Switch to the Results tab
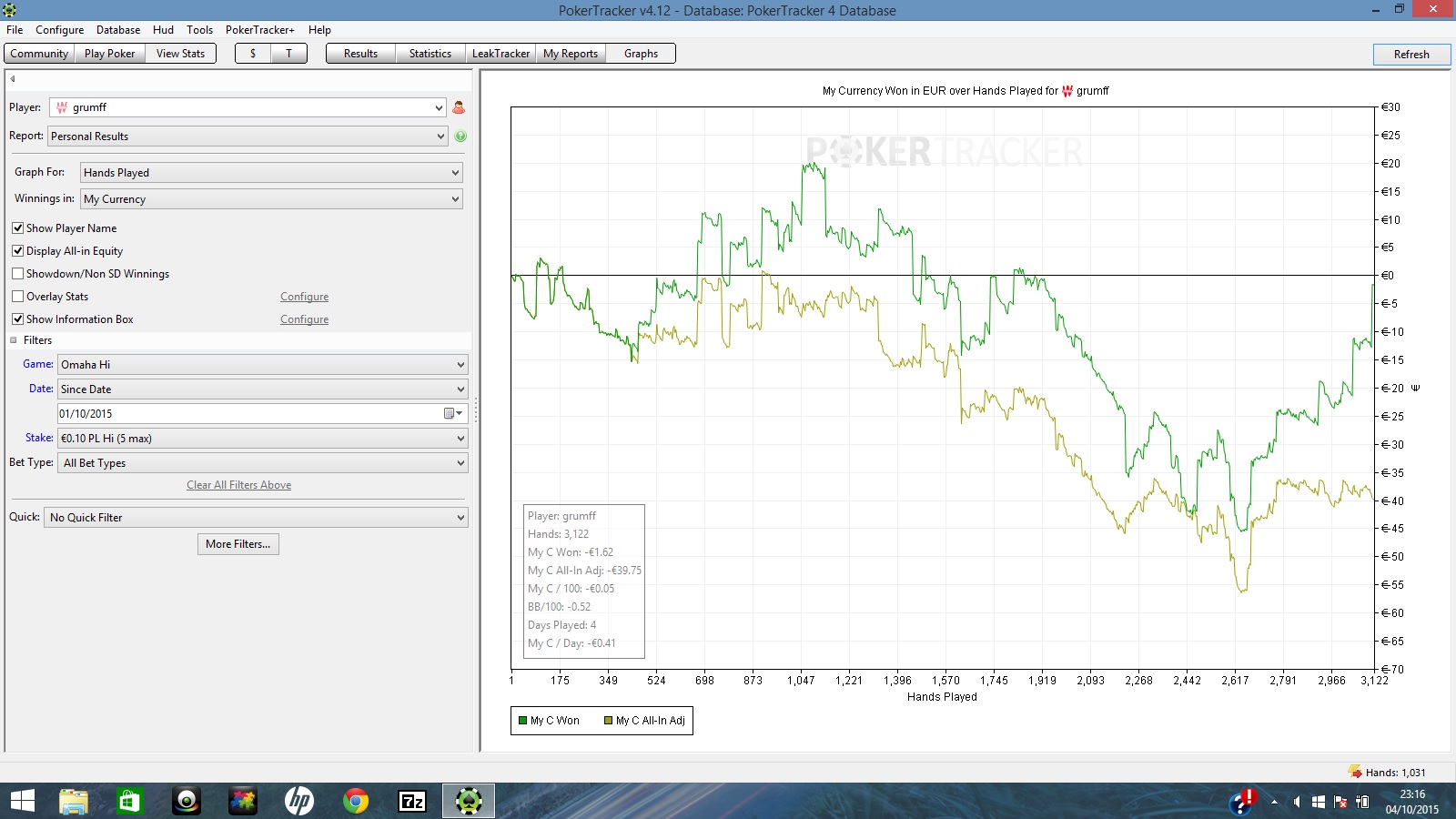 360,54
